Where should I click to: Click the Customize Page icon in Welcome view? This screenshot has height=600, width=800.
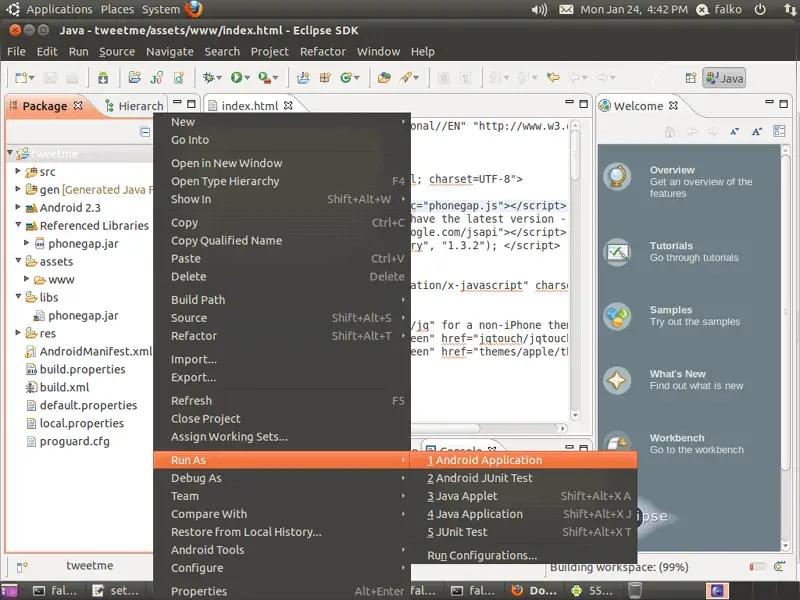click(x=779, y=132)
